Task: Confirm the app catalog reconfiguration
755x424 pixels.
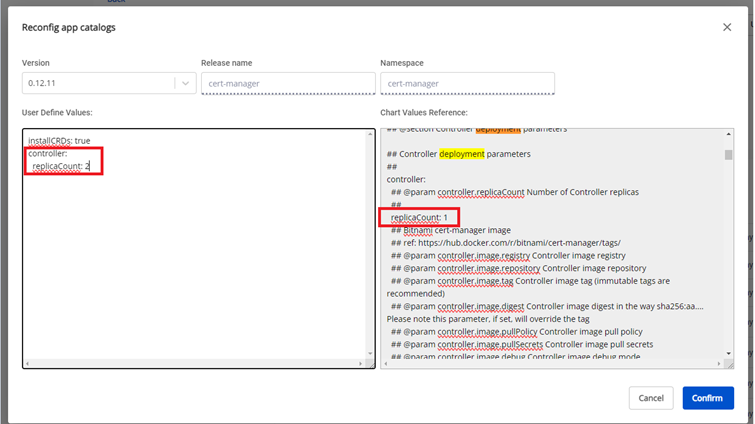Action: pyautogui.click(x=707, y=398)
